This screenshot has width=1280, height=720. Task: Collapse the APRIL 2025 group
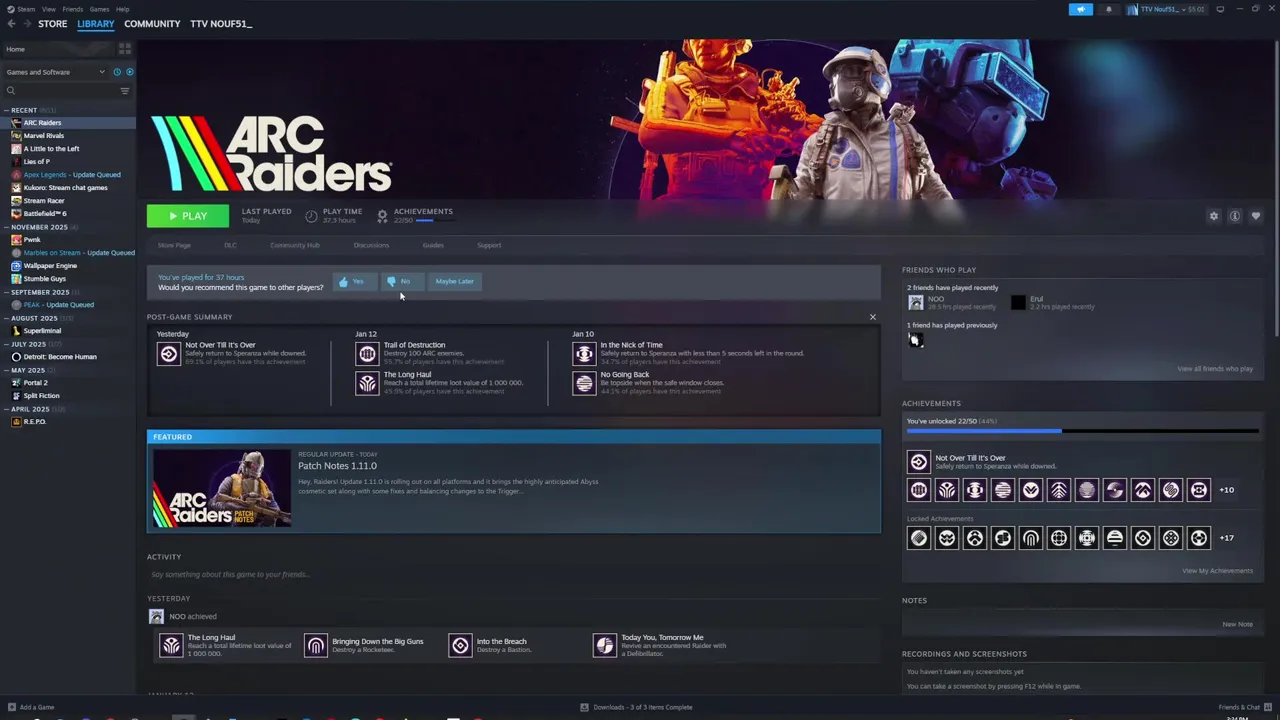[6, 409]
